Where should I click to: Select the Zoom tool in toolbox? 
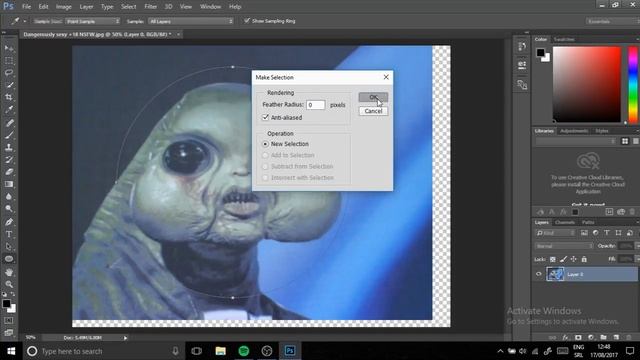[9, 284]
